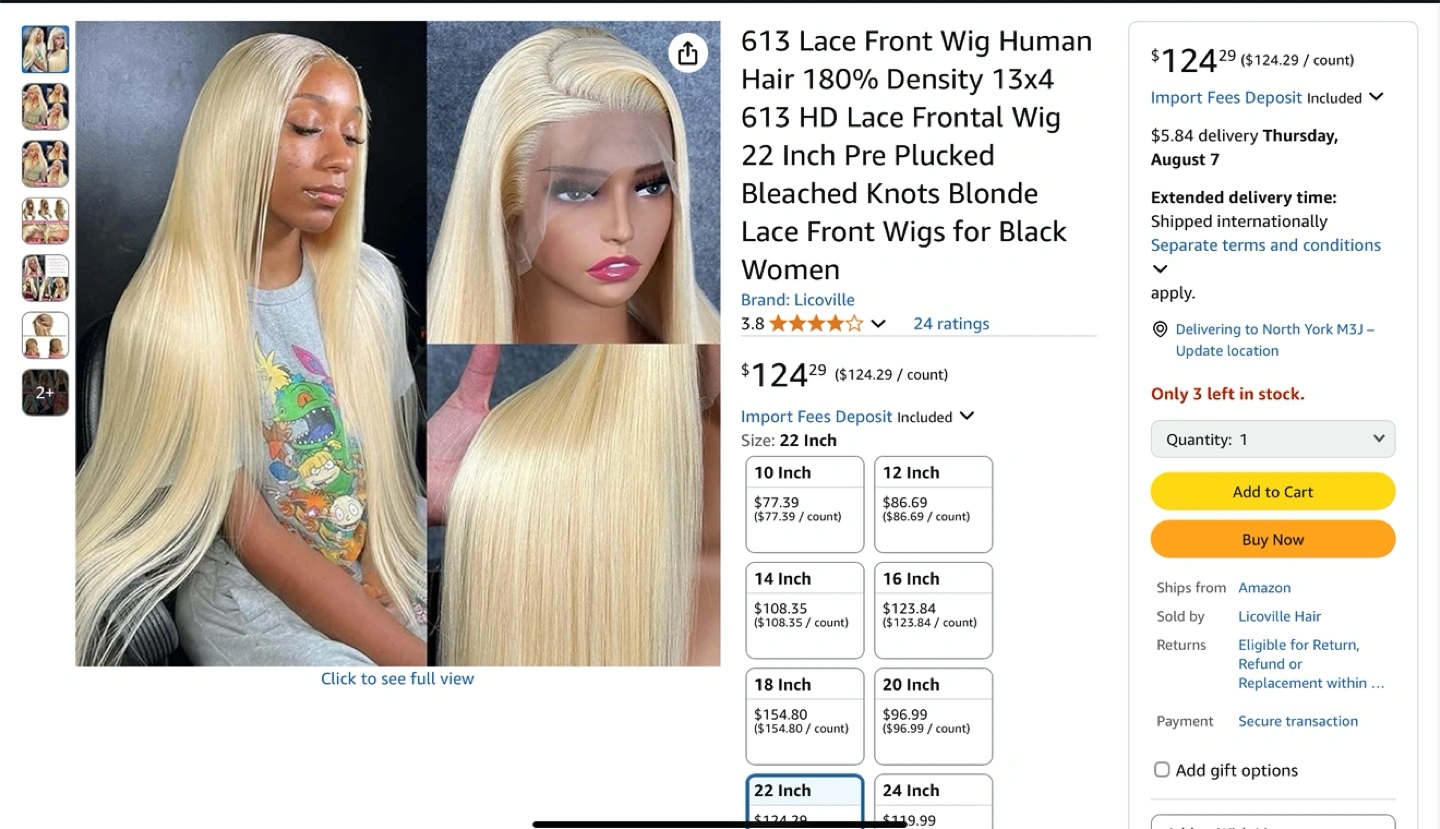1440x829 pixels.
Task: Click the Buy Now button
Action: (x=1273, y=539)
